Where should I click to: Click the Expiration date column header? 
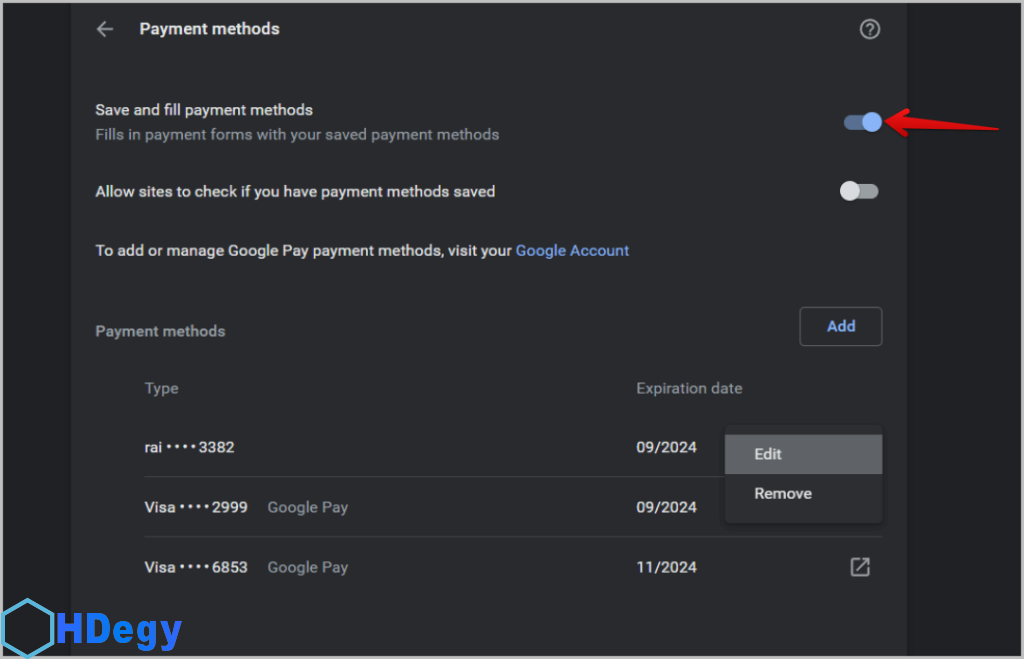689,388
